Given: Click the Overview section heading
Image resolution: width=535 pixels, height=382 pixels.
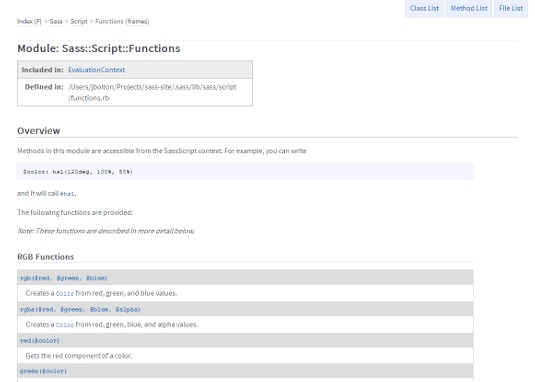Looking at the screenshot, I should (x=39, y=131).
